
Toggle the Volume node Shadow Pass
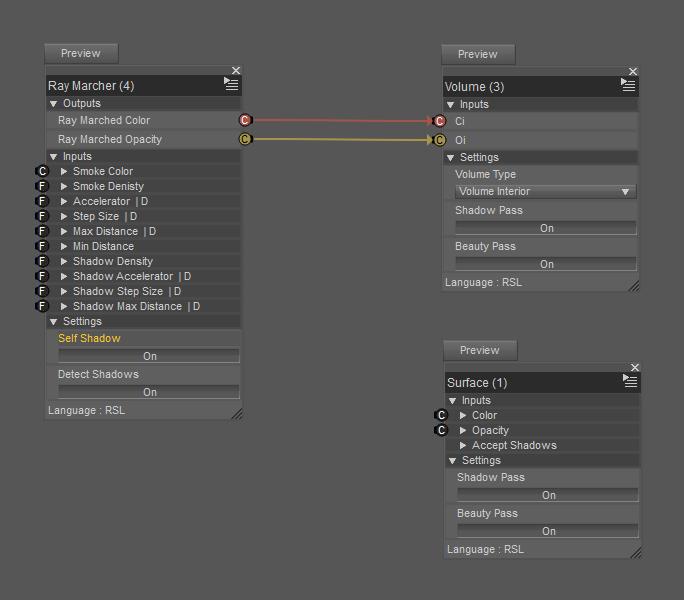click(x=546, y=228)
